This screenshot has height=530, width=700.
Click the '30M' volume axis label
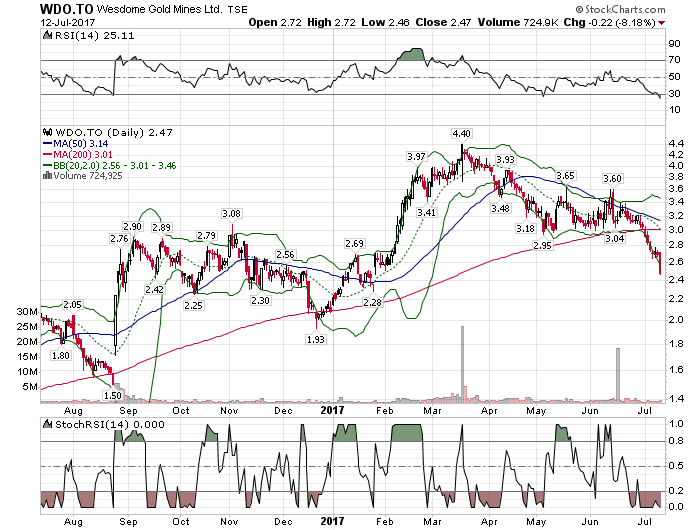pos(27,312)
